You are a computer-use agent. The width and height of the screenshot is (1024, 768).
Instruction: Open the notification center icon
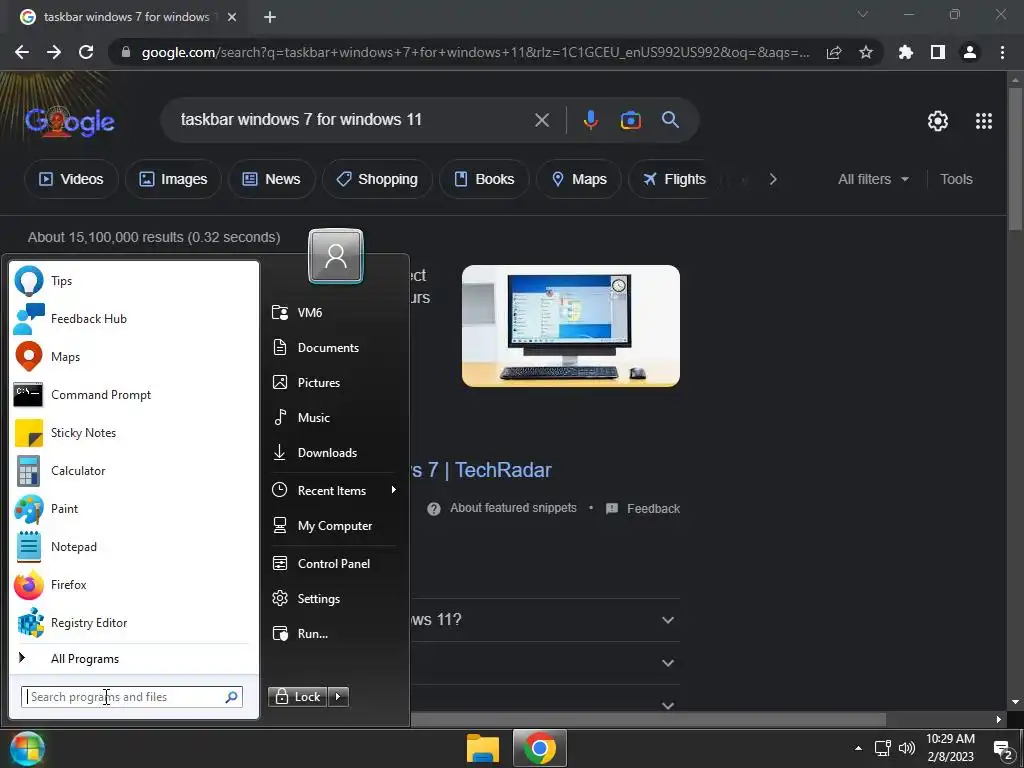point(1002,749)
